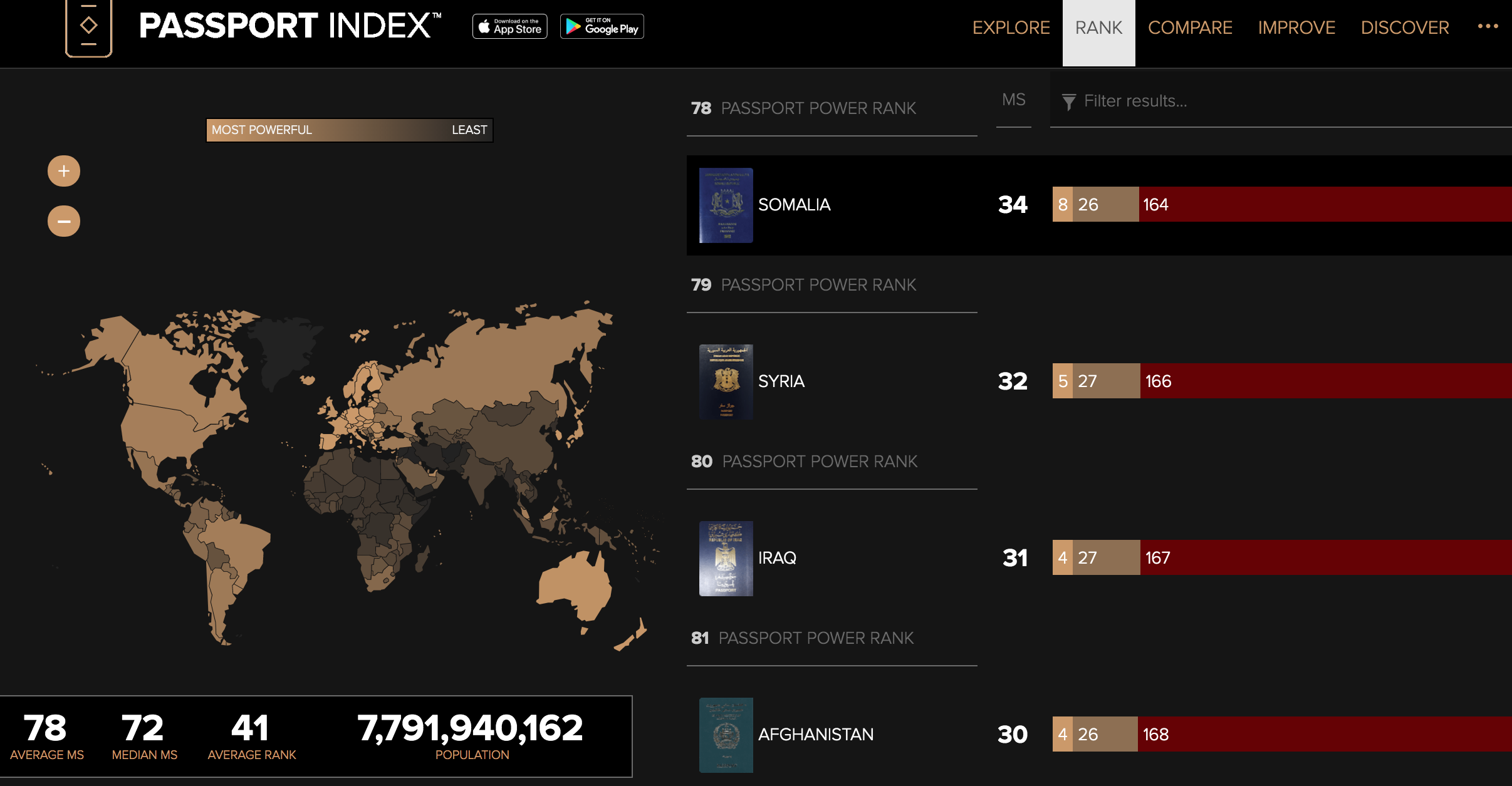Screen dimensions: 1512x786
Task: Click the 79 Passport Power Rank heading
Action: (803, 285)
